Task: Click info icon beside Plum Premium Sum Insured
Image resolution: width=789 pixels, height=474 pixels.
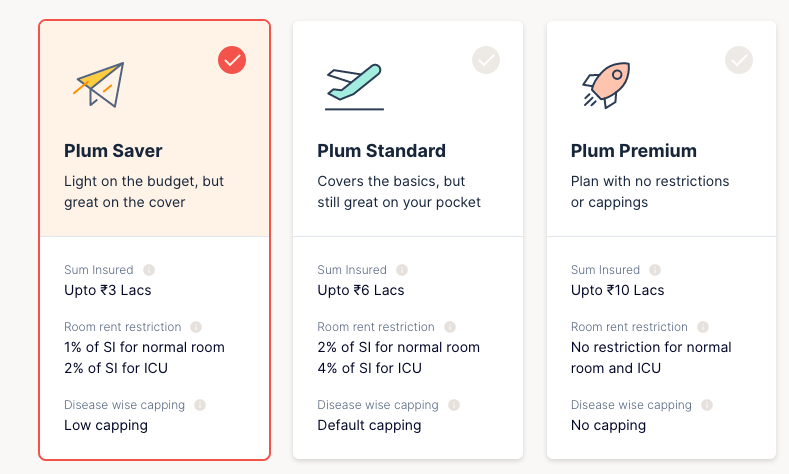Action: point(656,270)
